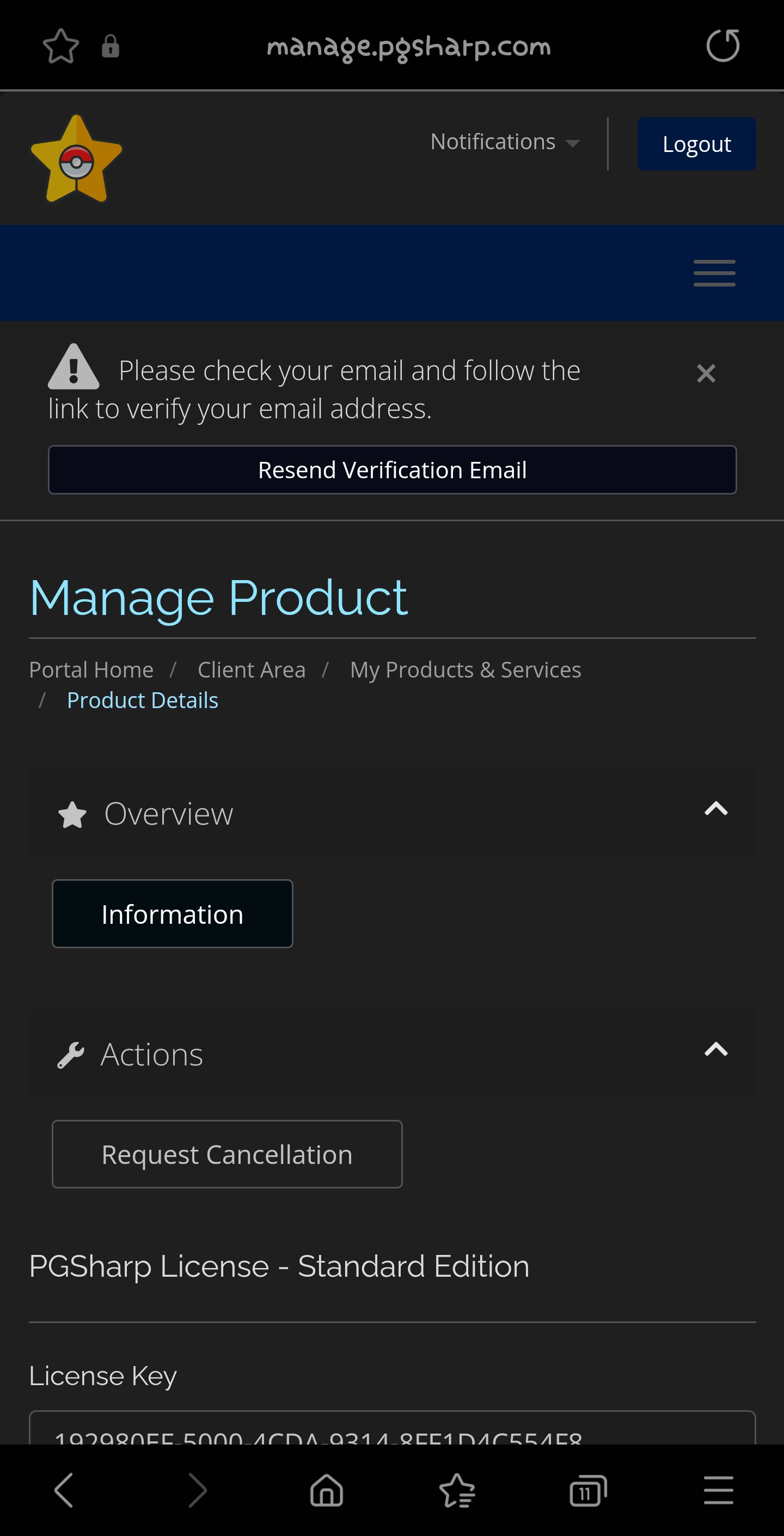Go back with browser back arrow

[x=64, y=1490]
